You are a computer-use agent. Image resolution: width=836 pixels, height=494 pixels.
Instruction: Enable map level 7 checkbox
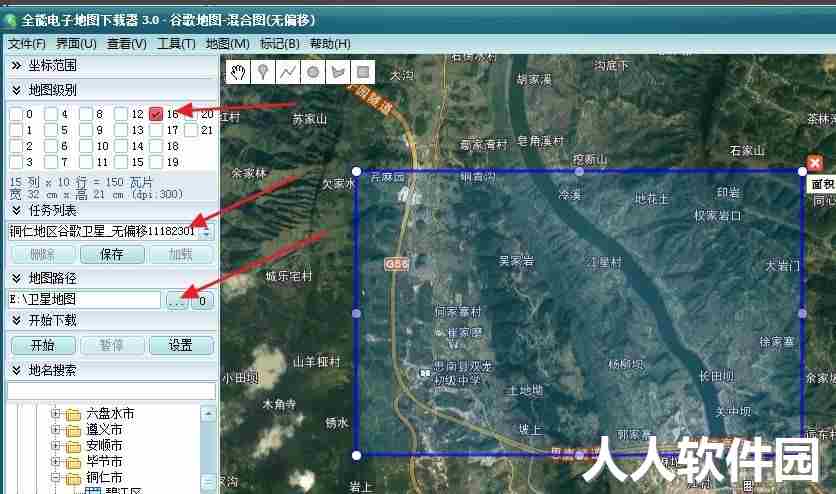[51, 162]
